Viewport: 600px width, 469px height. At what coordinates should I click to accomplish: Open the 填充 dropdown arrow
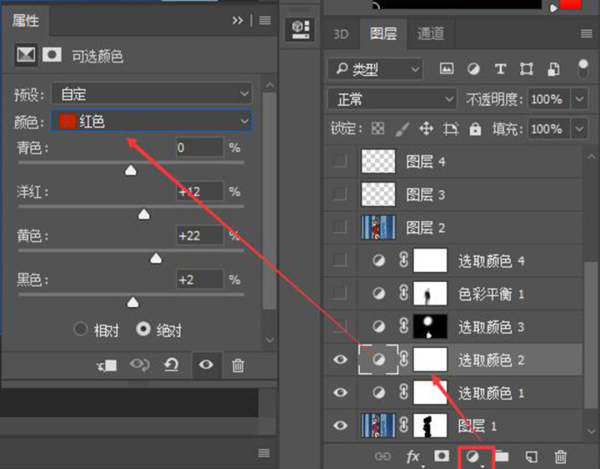(x=579, y=129)
